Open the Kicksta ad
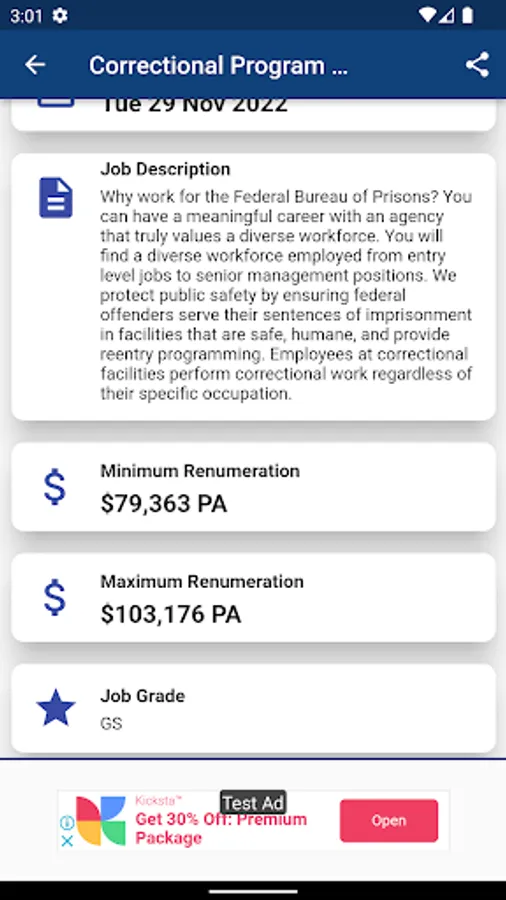This screenshot has width=506, height=900. pyautogui.click(x=388, y=821)
